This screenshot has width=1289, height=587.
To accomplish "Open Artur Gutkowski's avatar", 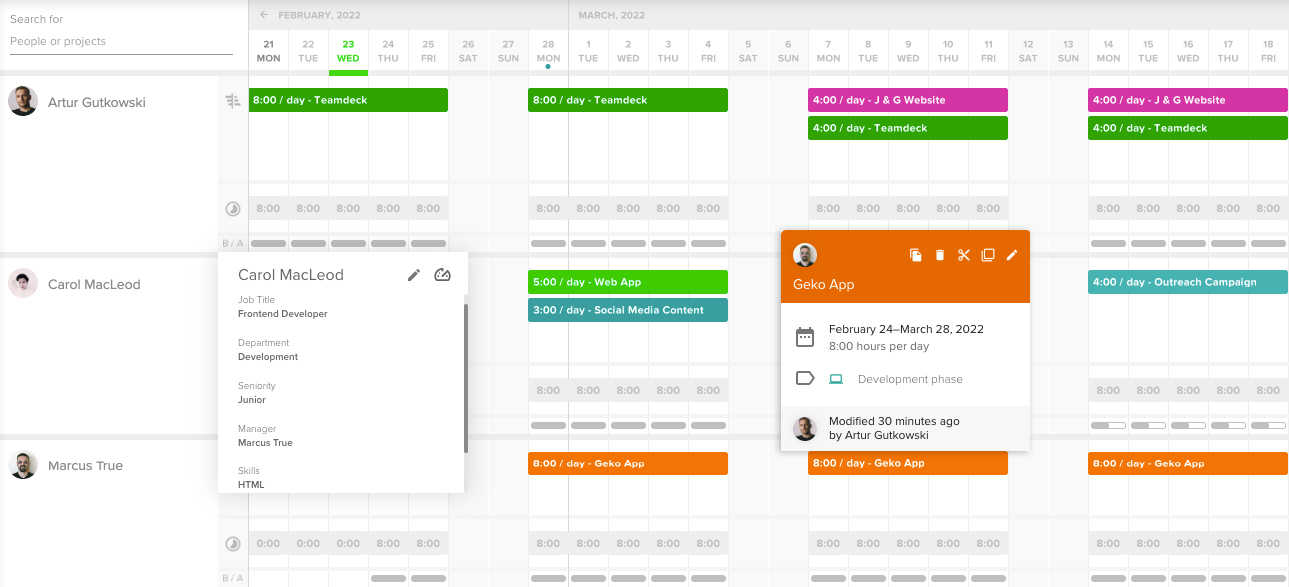I will 23,101.
